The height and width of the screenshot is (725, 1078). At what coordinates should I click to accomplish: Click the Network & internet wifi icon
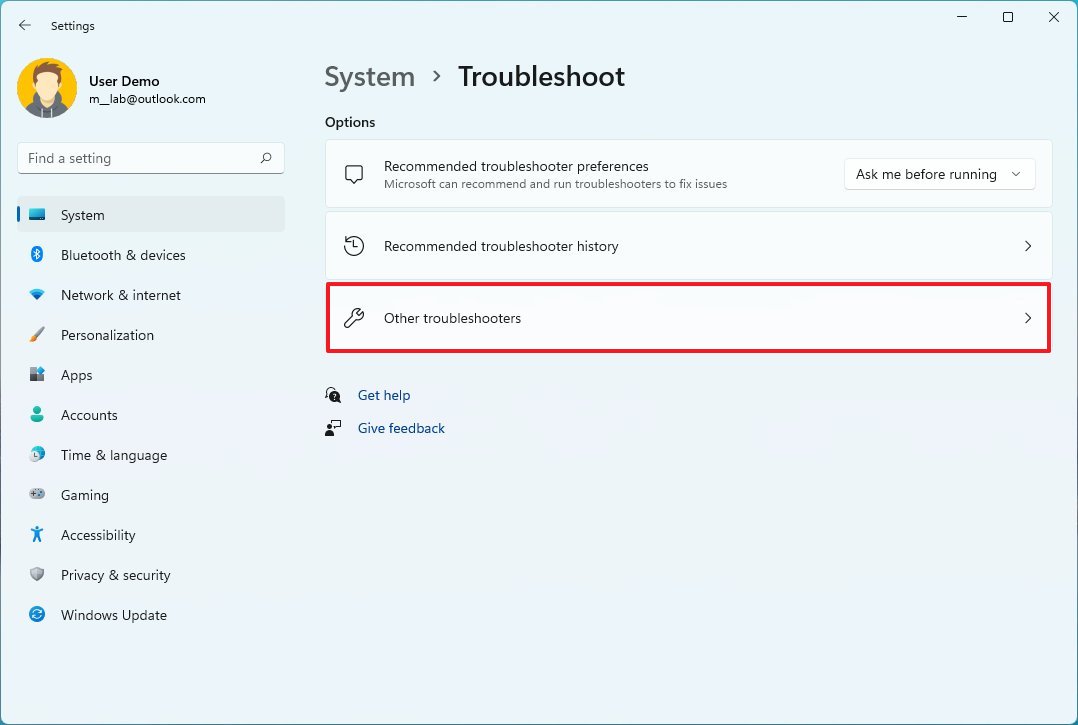(37, 295)
